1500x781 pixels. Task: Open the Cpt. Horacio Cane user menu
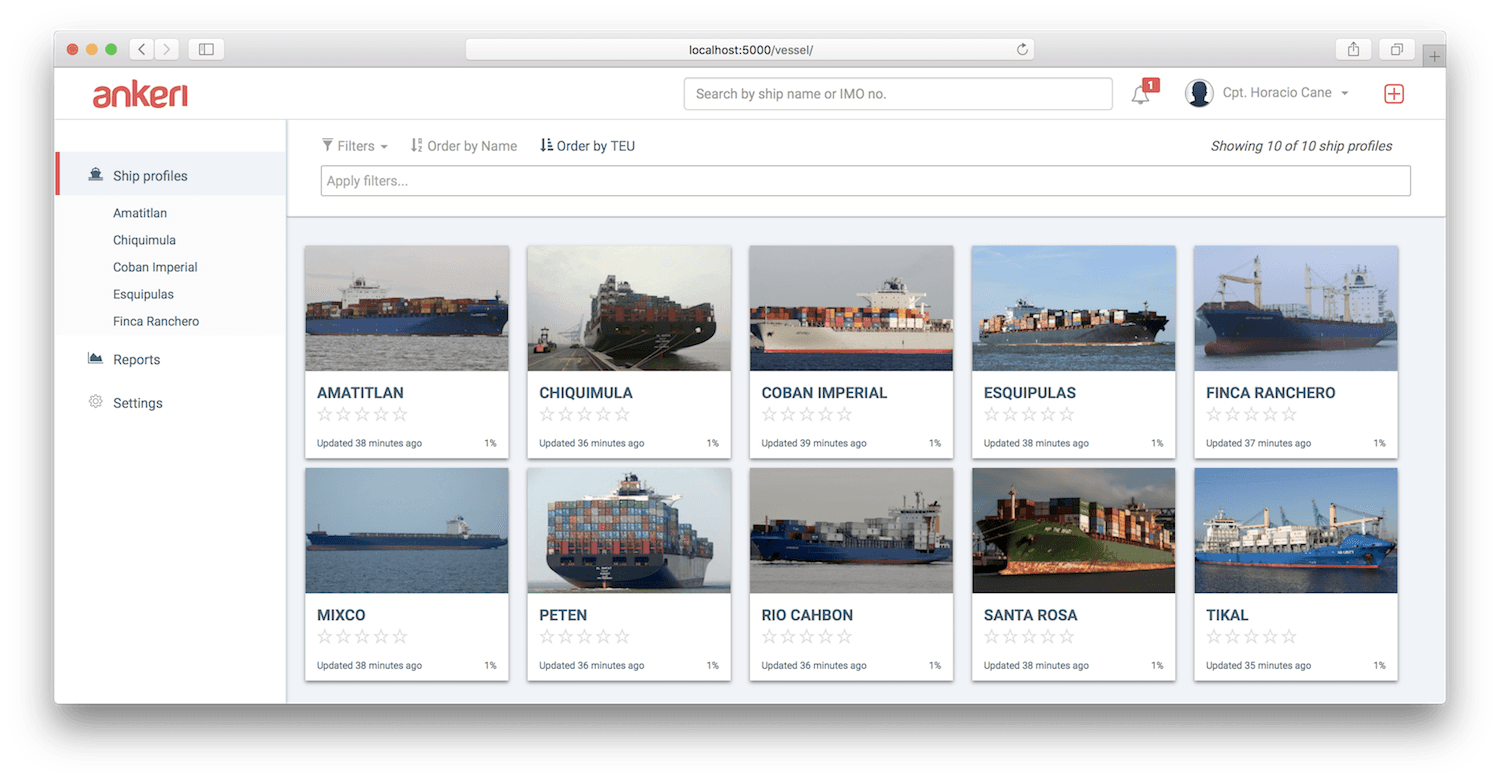(x=1285, y=93)
